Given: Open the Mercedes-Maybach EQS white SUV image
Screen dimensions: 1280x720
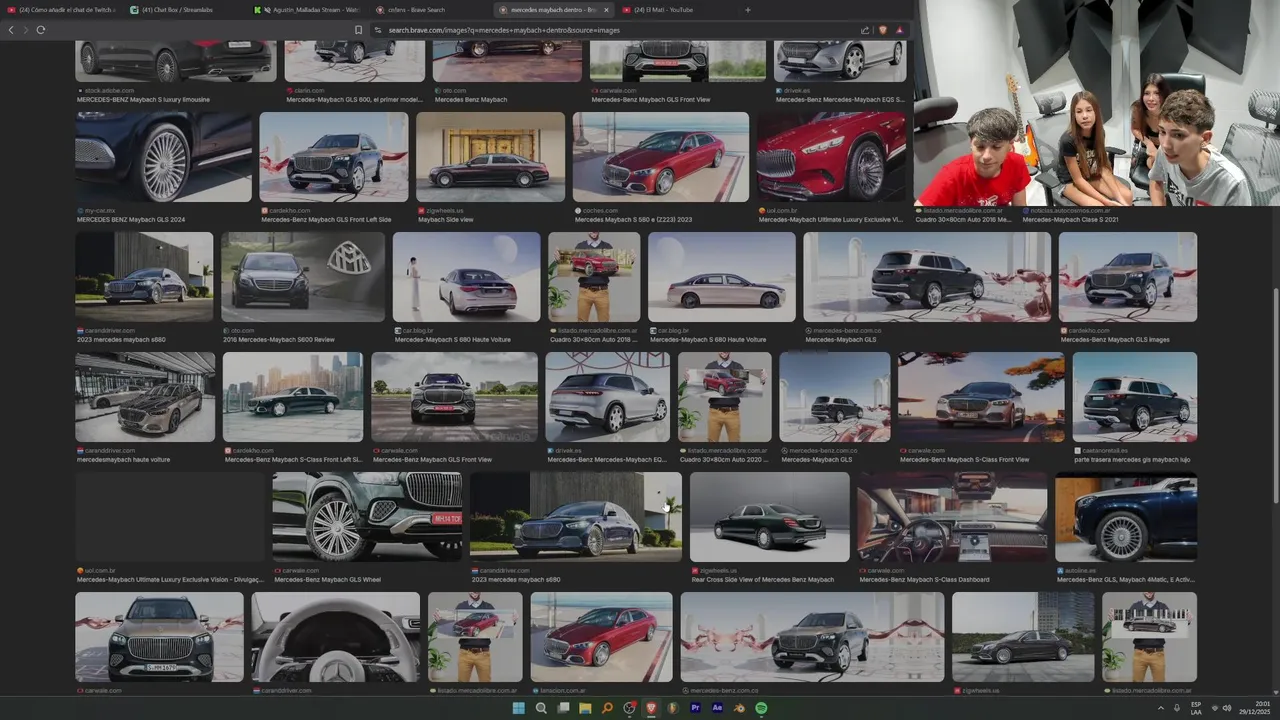Looking at the screenshot, I should click(608, 397).
